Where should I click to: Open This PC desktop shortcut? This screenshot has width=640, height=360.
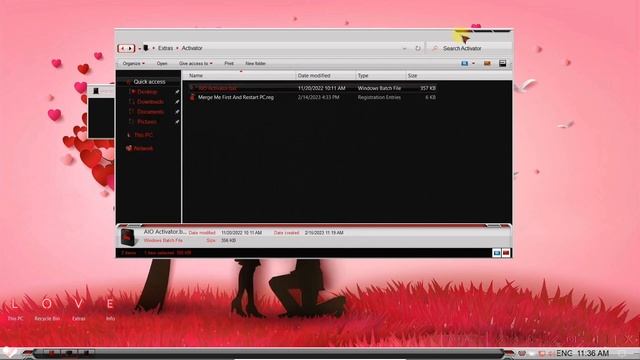click(15, 309)
